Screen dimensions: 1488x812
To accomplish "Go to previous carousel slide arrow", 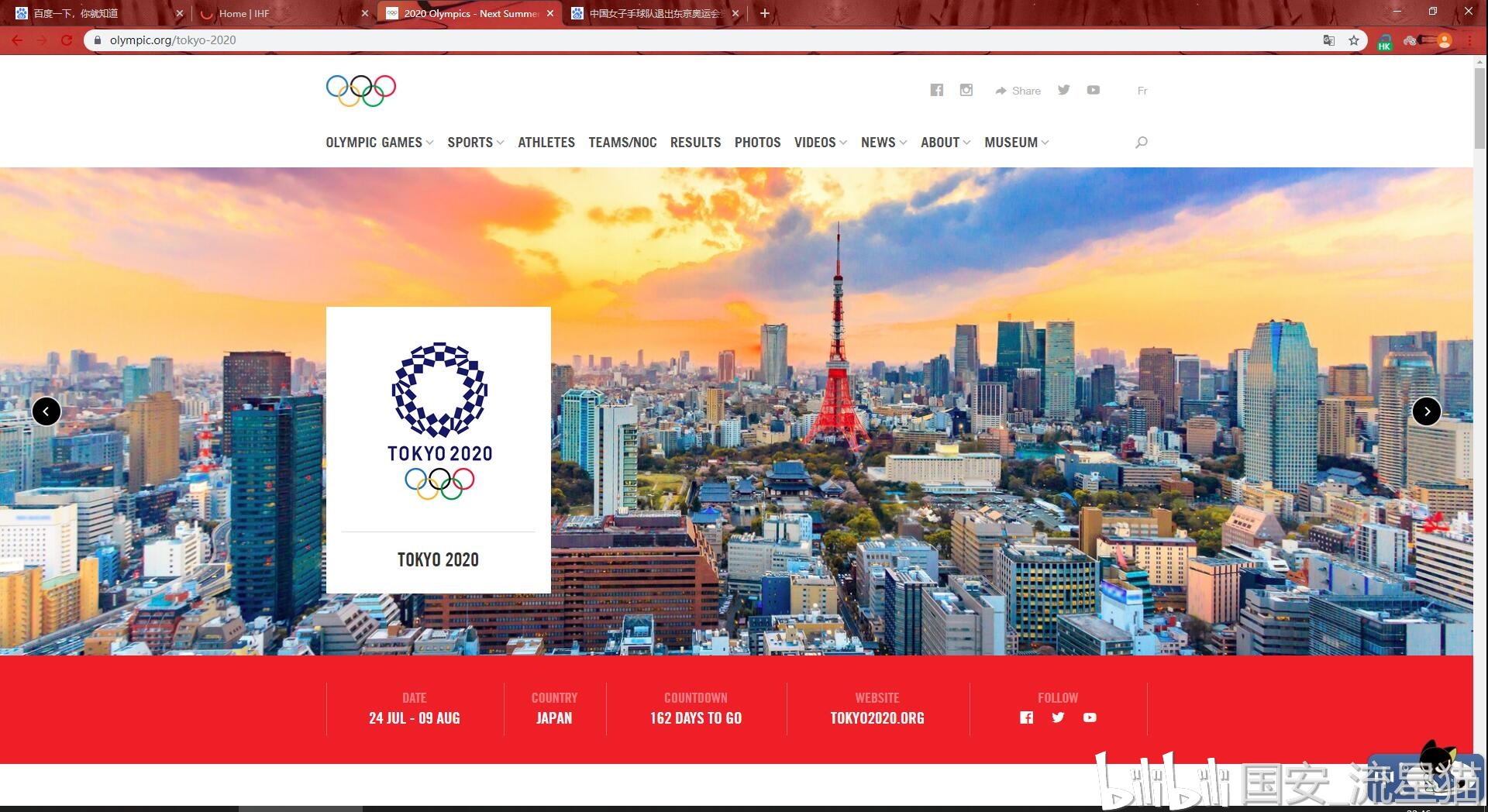I will (46, 411).
